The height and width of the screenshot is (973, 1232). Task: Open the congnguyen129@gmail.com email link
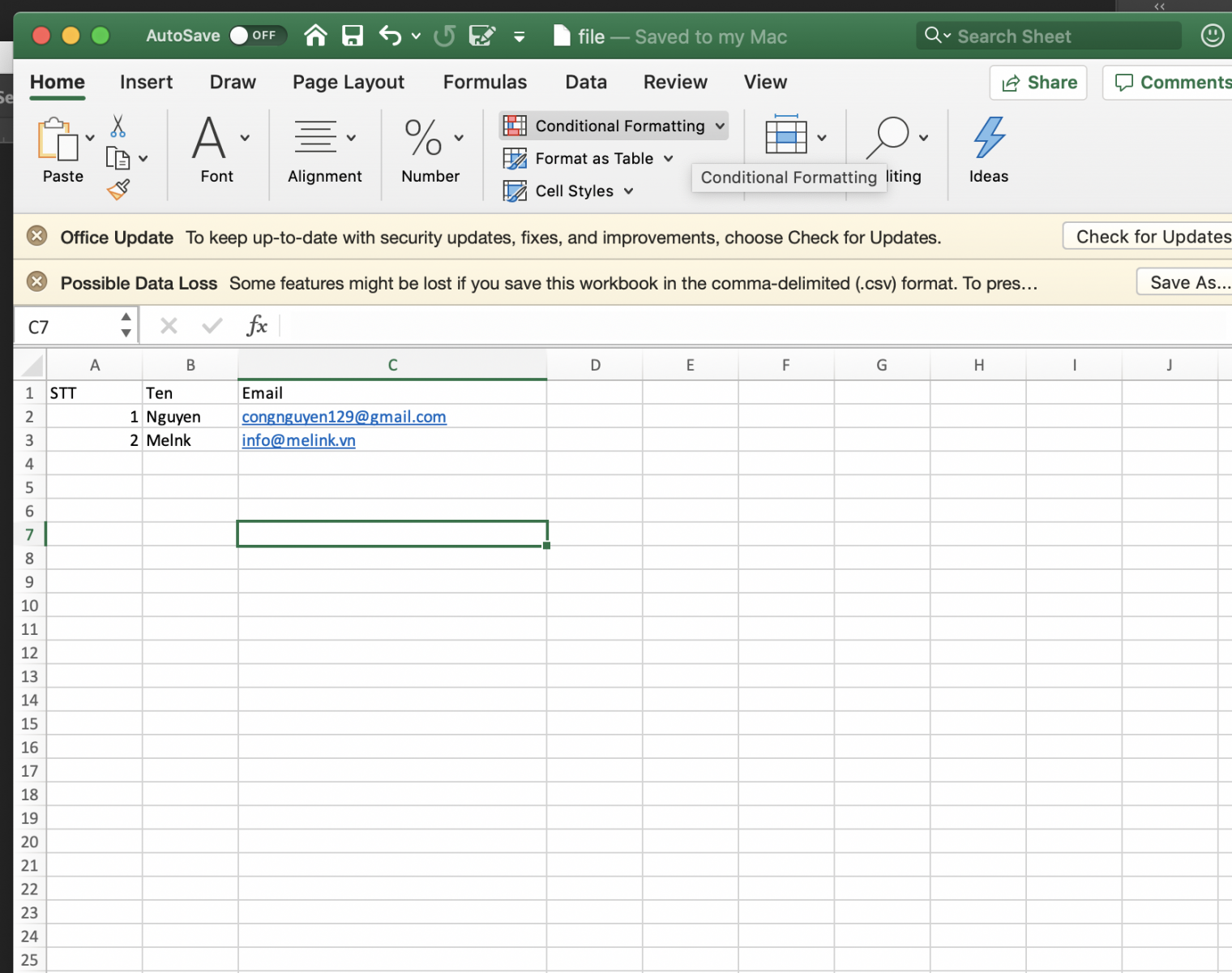tap(344, 417)
